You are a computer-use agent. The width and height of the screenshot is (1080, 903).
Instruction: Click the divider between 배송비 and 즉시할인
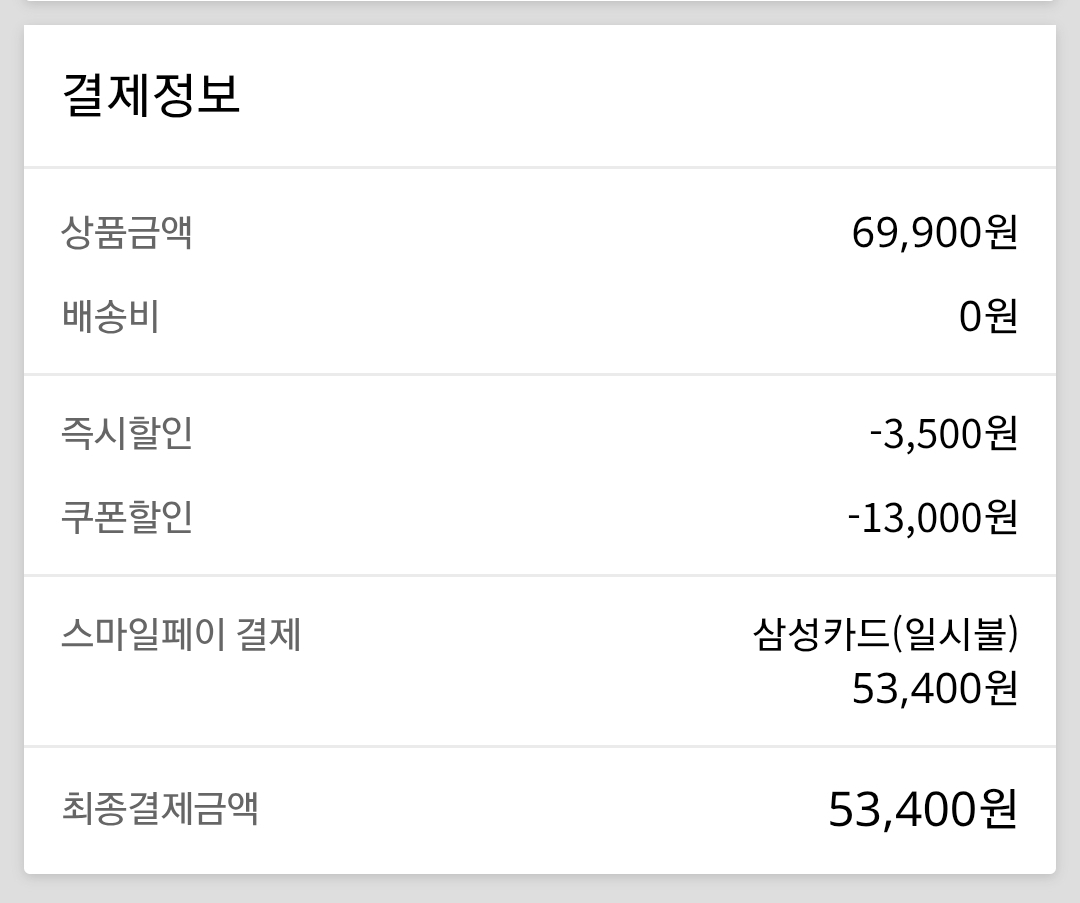pos(540,375)
